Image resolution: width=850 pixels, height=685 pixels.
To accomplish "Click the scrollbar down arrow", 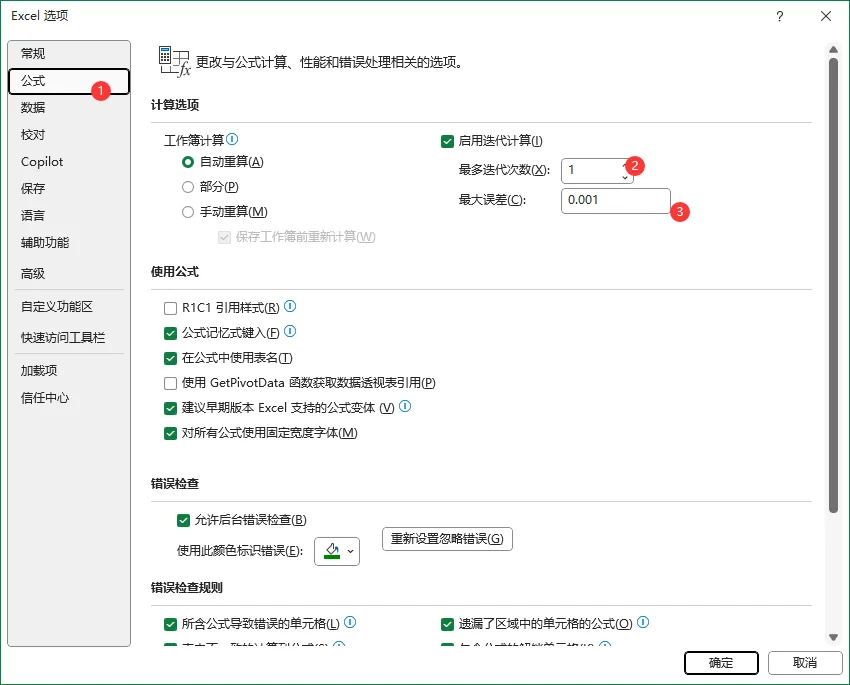I will 833,637.
